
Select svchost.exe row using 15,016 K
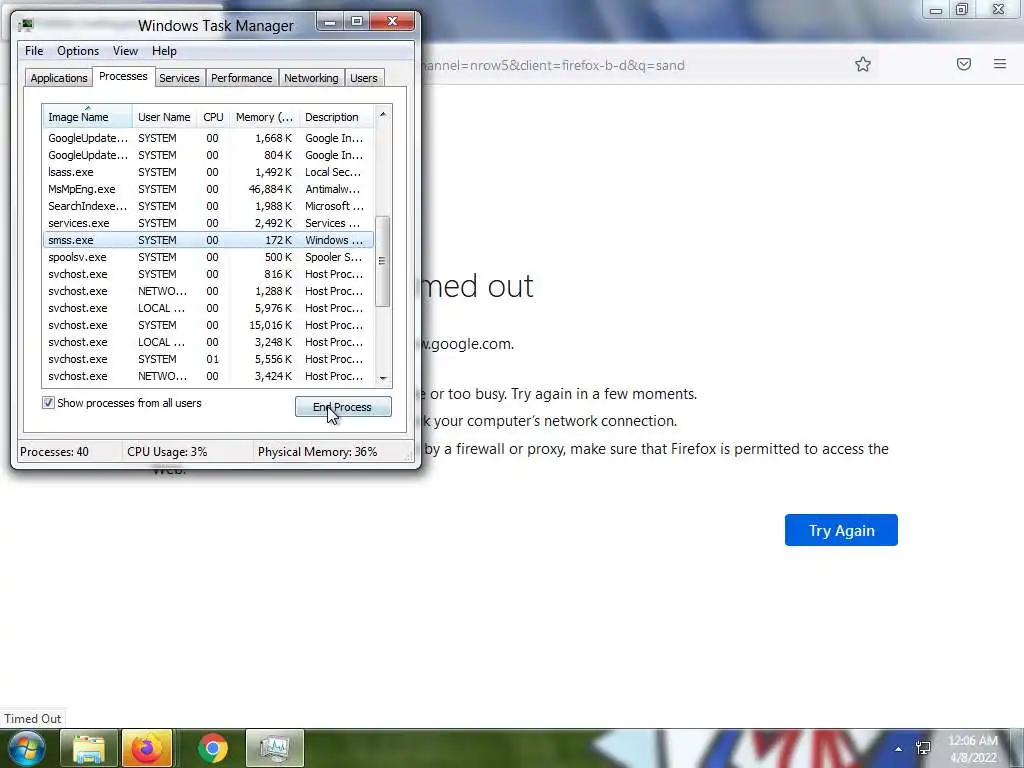point(208,325)
